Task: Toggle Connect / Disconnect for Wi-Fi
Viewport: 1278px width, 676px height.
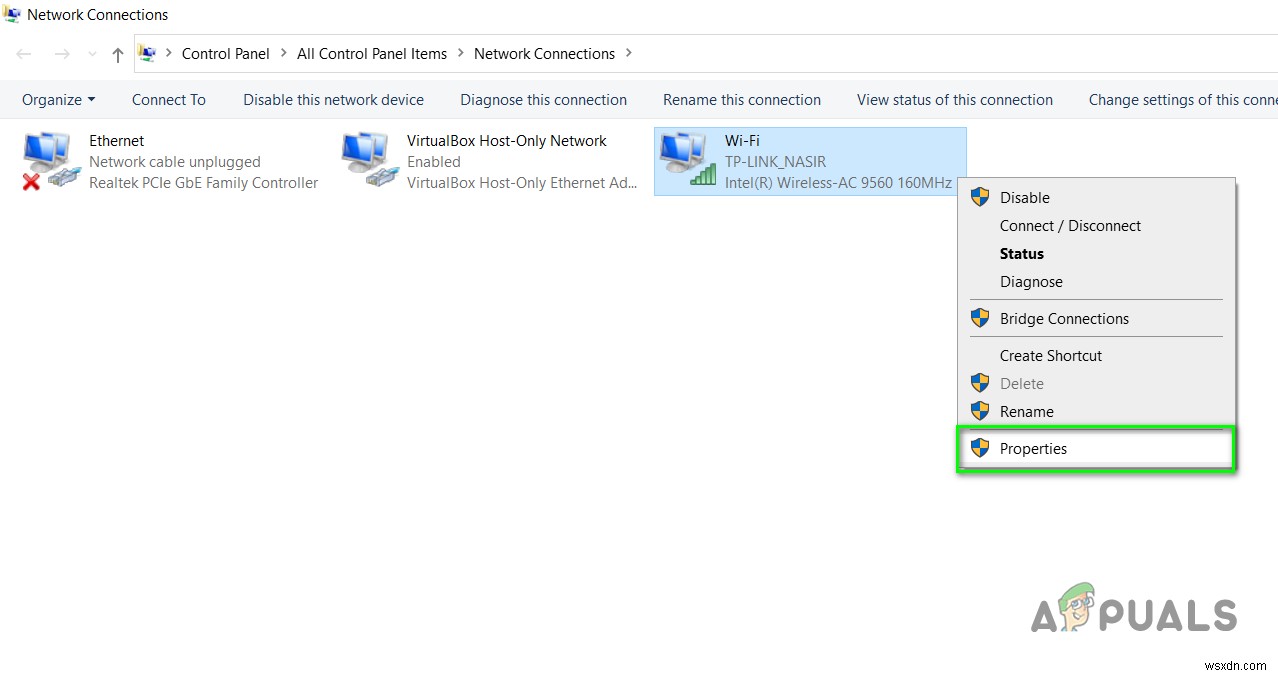Action: 1070,225
